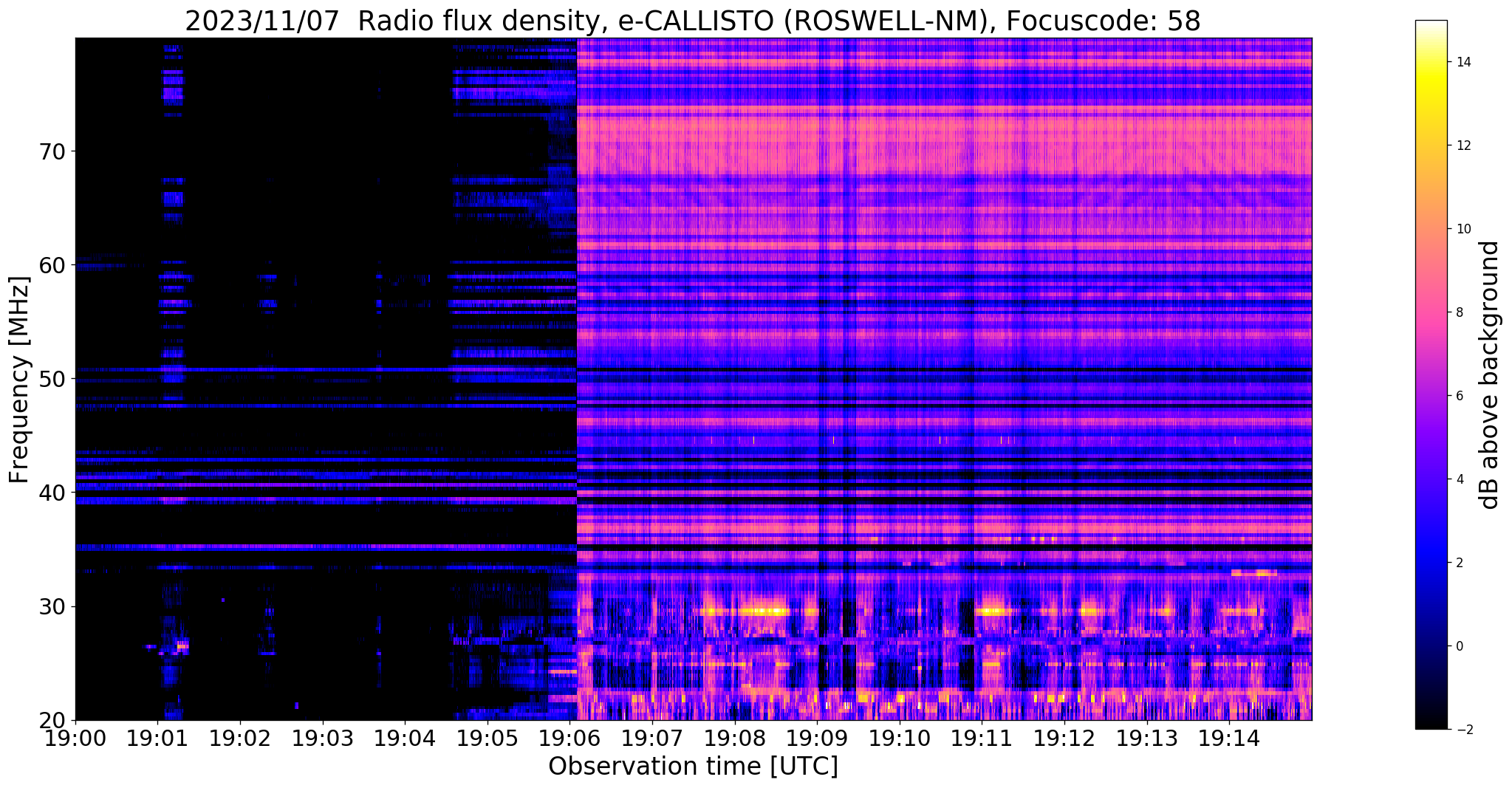Click the colorbar tick label 2

coord(1459,563)
